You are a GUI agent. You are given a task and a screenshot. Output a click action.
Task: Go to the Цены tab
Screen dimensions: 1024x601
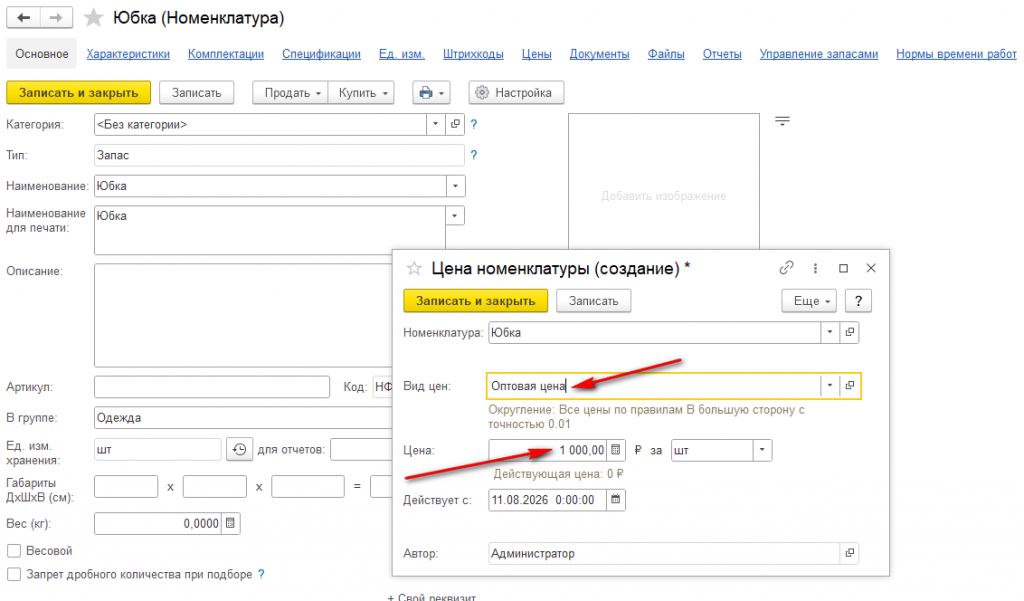coord(537,54)
